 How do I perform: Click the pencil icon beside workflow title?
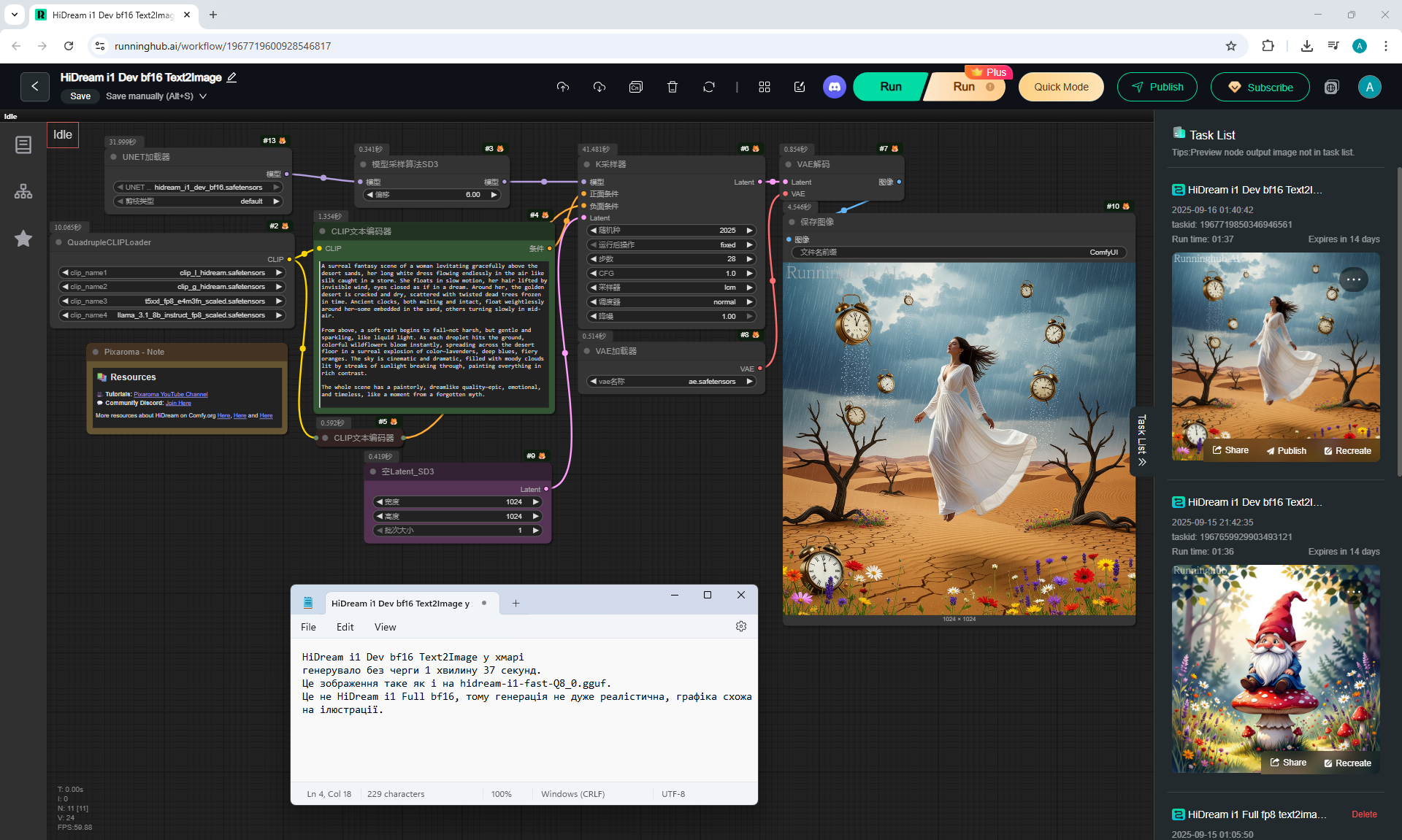pos(232,77)
